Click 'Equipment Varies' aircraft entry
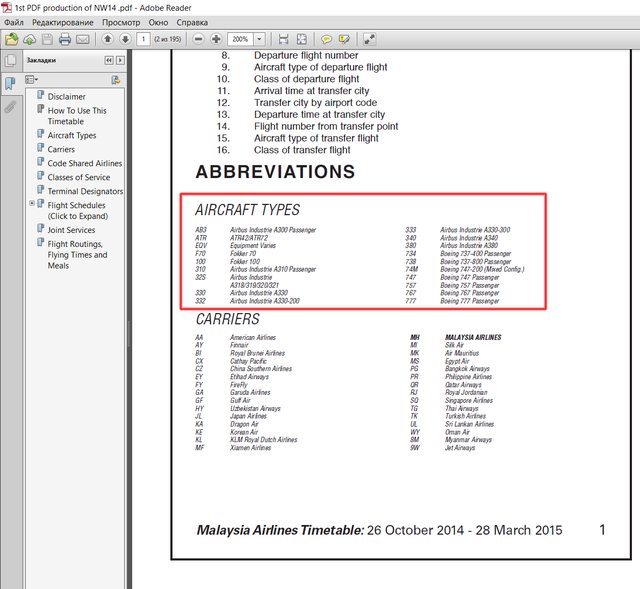 (x=253, y=245)
